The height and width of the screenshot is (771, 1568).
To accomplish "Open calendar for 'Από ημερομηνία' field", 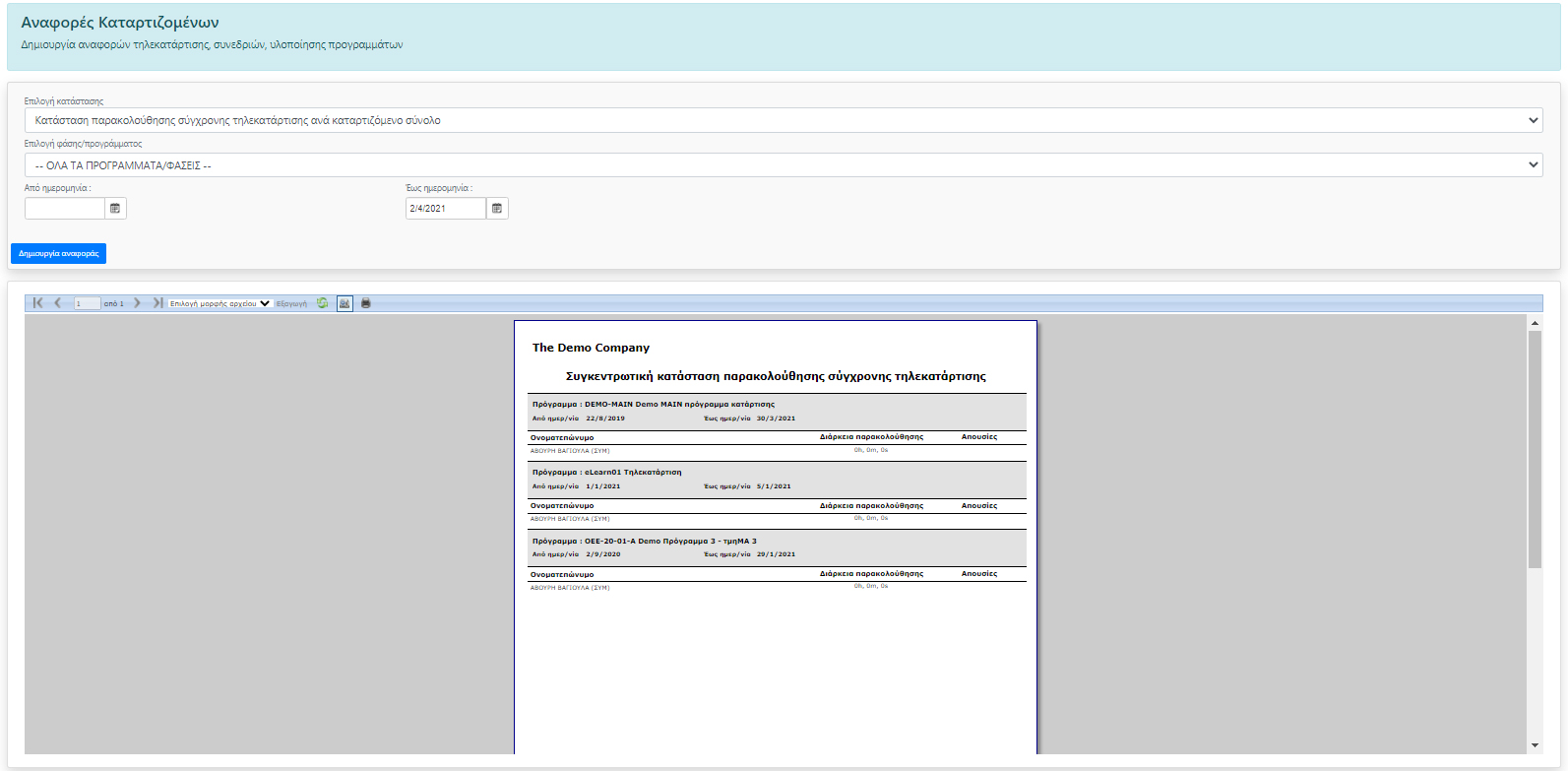I will click(x=115, y=209).
